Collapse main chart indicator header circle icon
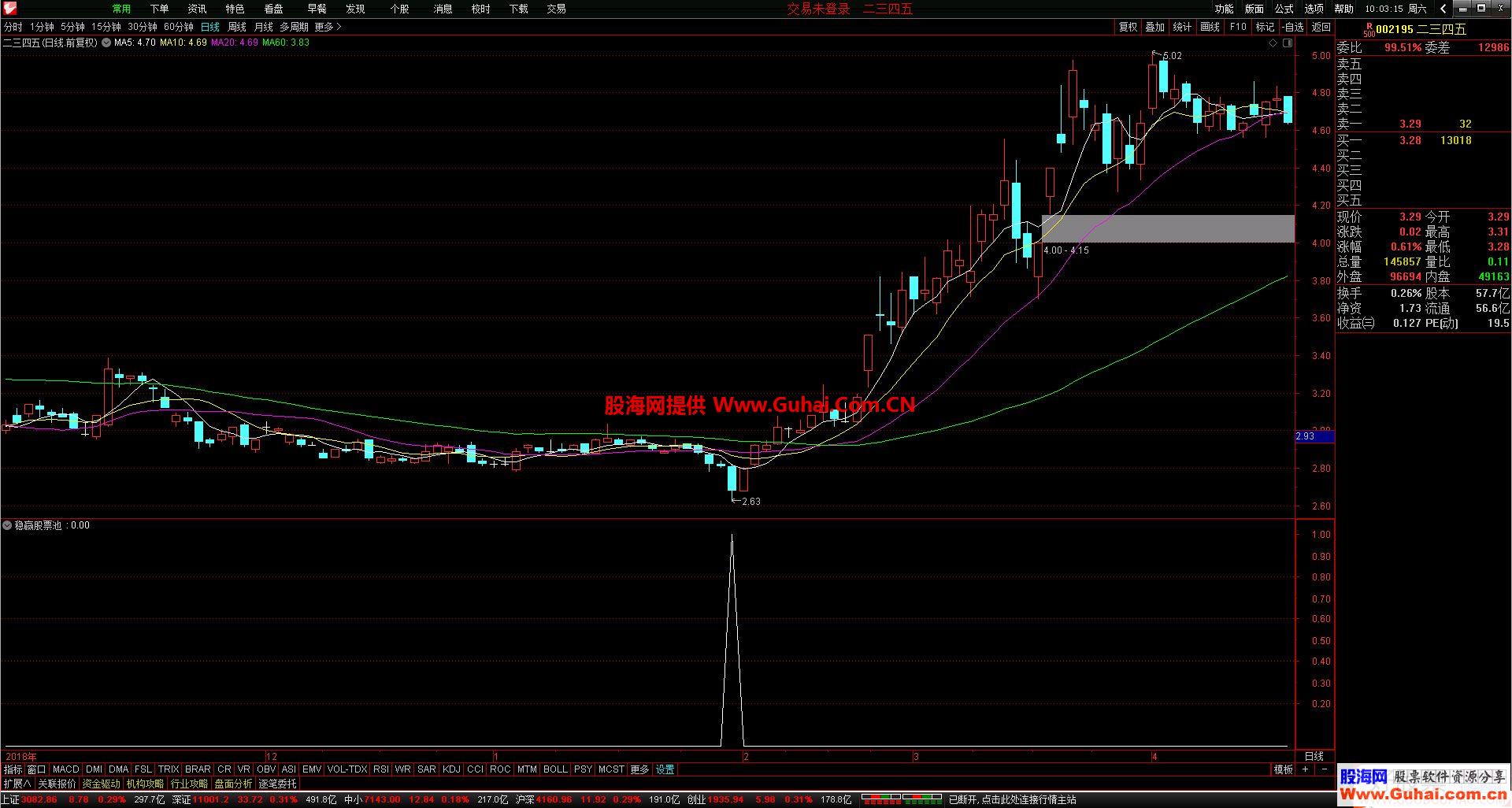This screenshot has height=808, width=1512. click(x=106, y=43)
